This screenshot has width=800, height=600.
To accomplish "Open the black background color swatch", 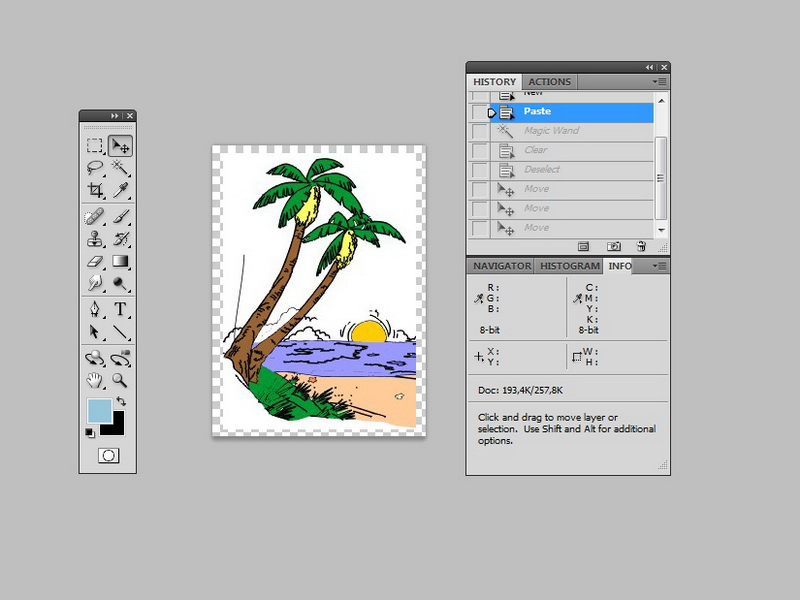I will (118, 429).
